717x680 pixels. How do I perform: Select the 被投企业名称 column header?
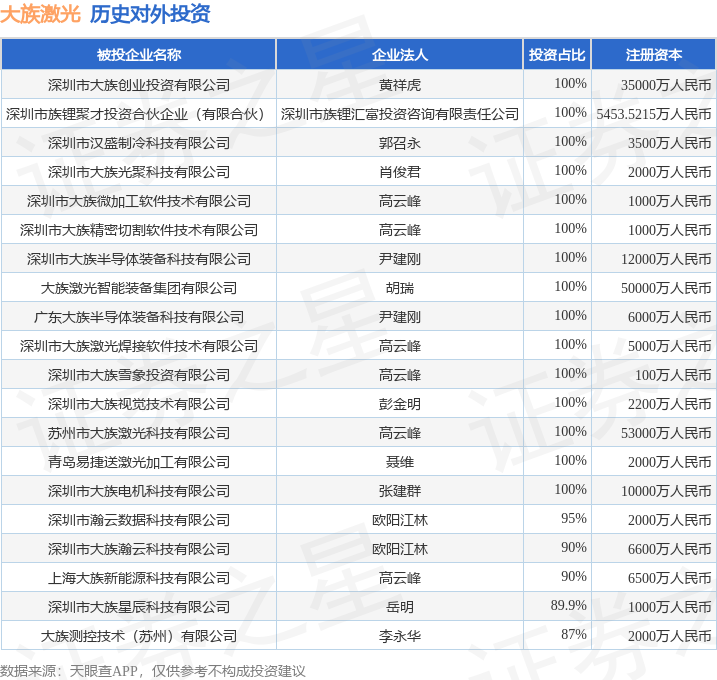pos(139,55)
